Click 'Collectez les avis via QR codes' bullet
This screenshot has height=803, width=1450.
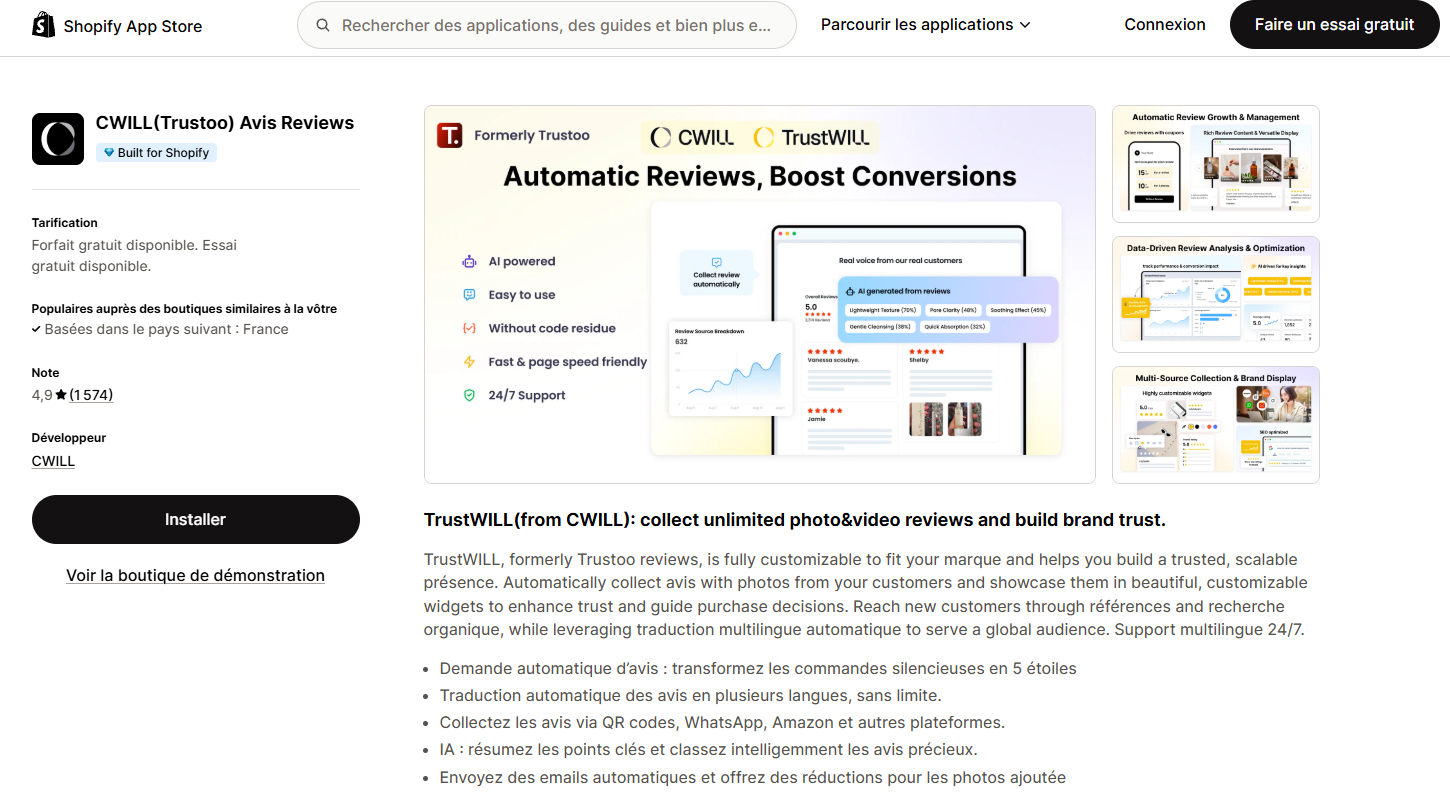[722, 722]
